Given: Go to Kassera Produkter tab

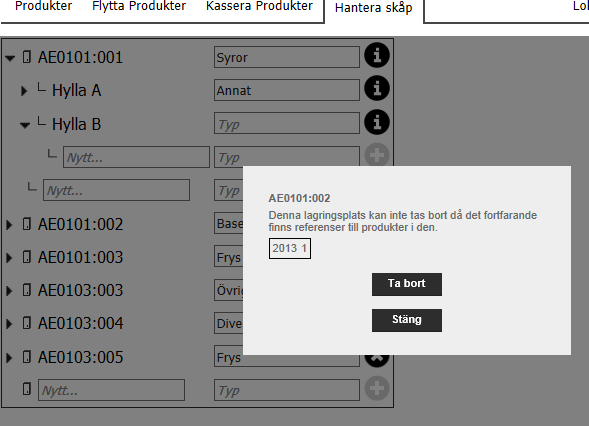Looking at the screenshot, I should coord(259,6).
